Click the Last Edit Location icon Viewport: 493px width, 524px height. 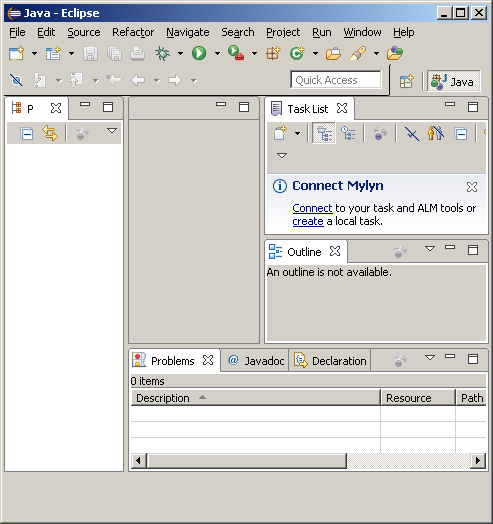(x=114, y=80)
